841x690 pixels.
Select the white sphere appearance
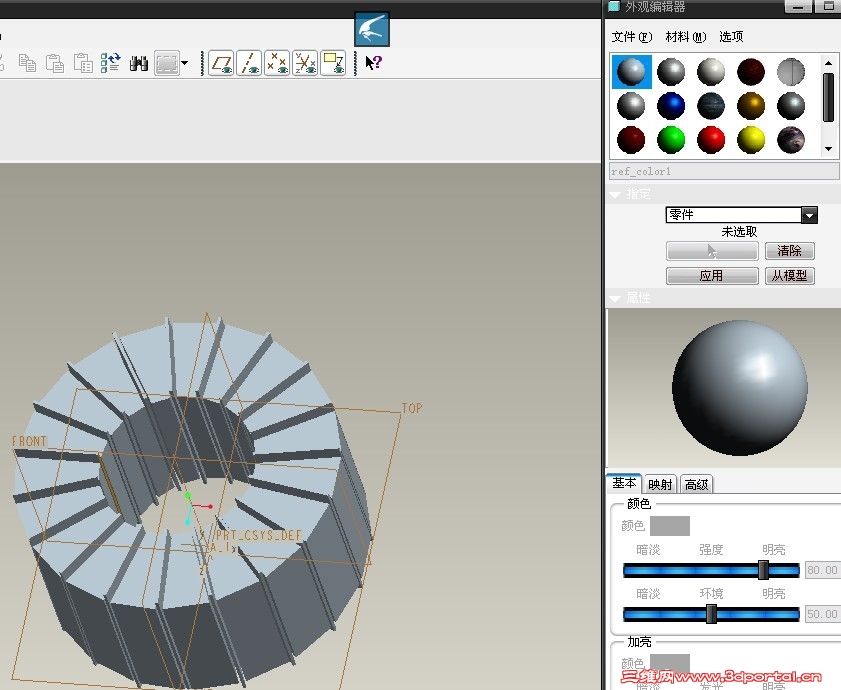pos(711,72)
